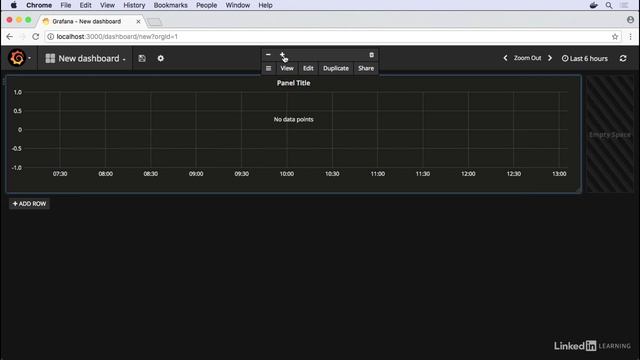Open the Last 6 hours time picker

[x=584, y=58]
